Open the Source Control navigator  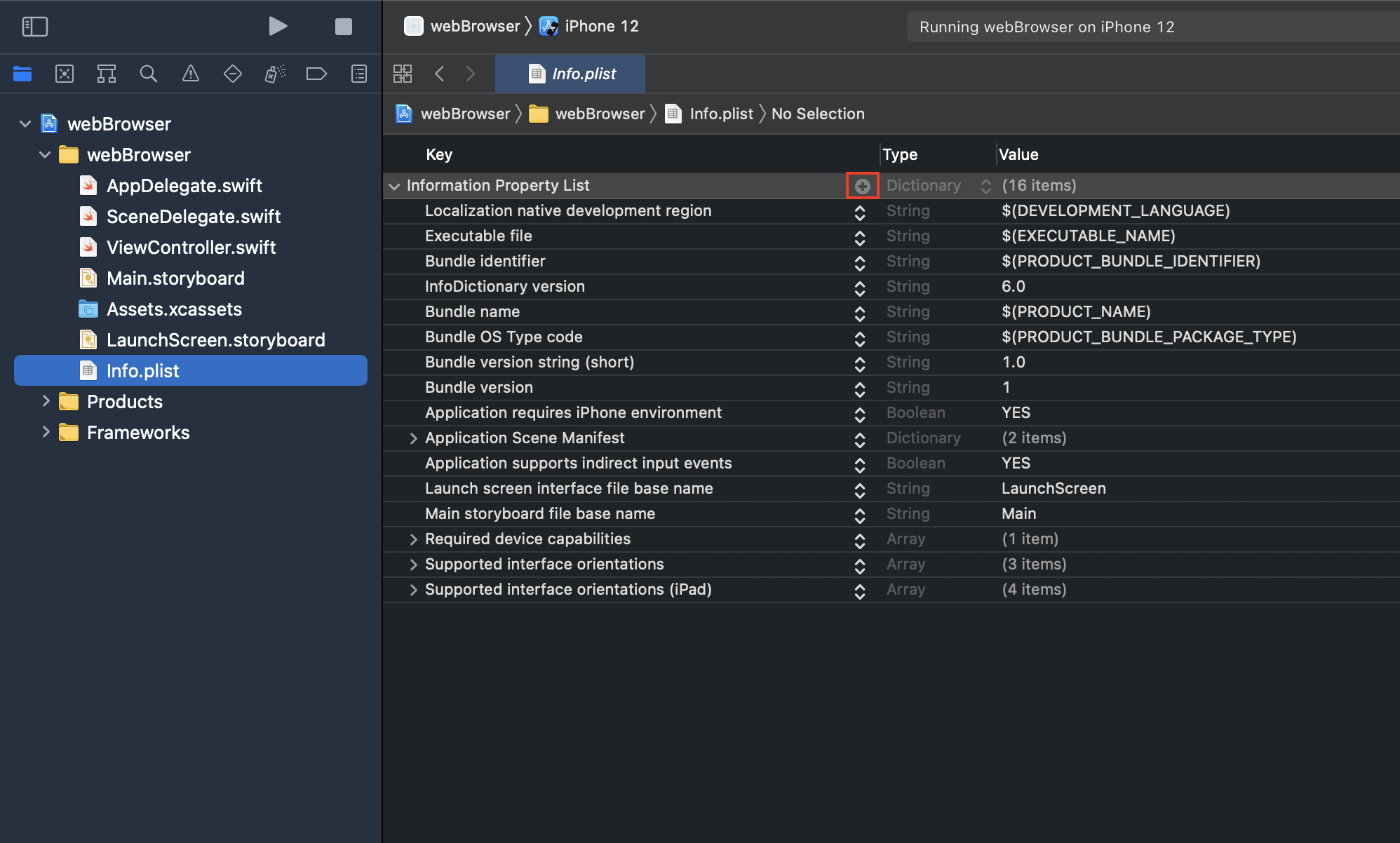(65, 74)
